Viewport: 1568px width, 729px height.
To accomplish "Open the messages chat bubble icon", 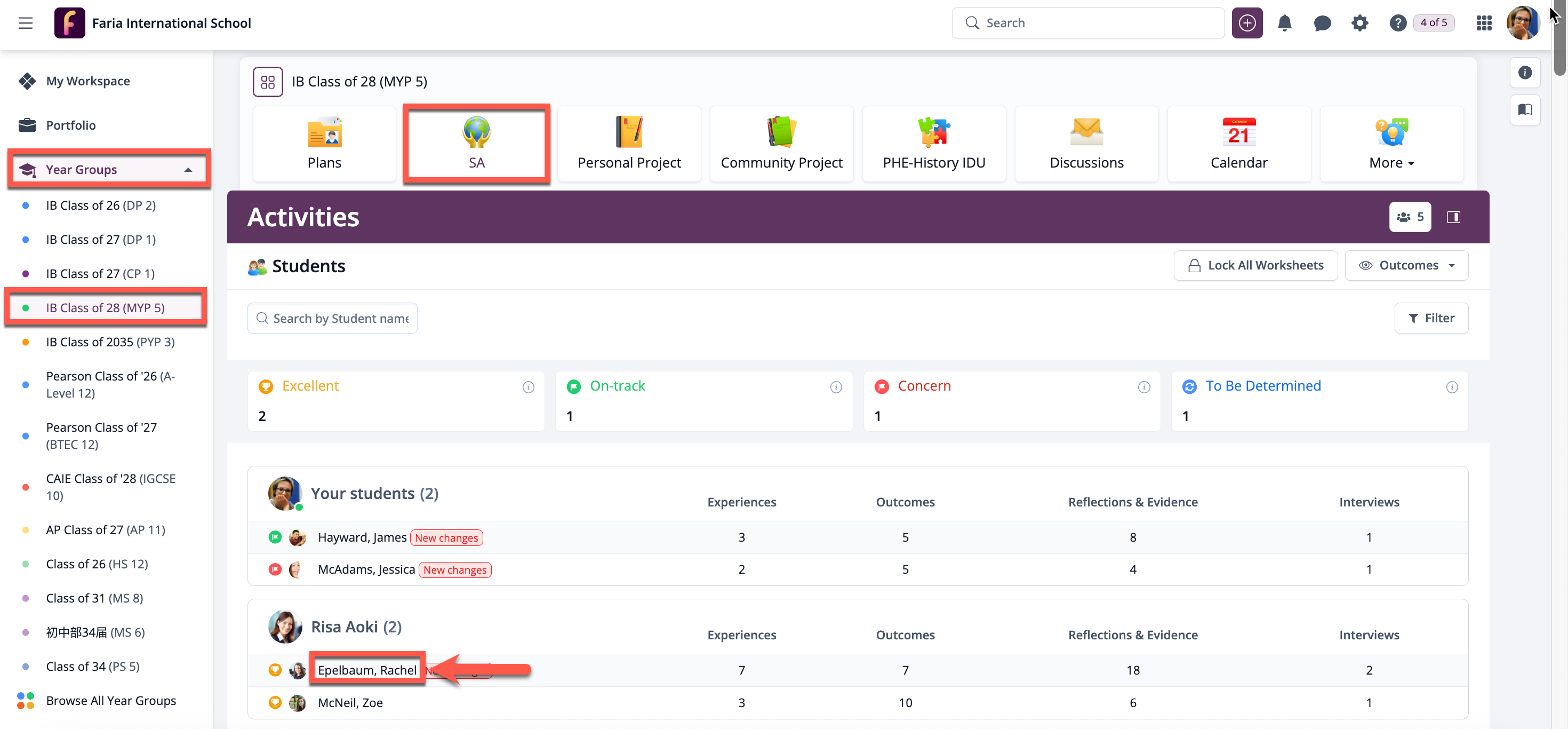I will click(x=1322, y=23).
